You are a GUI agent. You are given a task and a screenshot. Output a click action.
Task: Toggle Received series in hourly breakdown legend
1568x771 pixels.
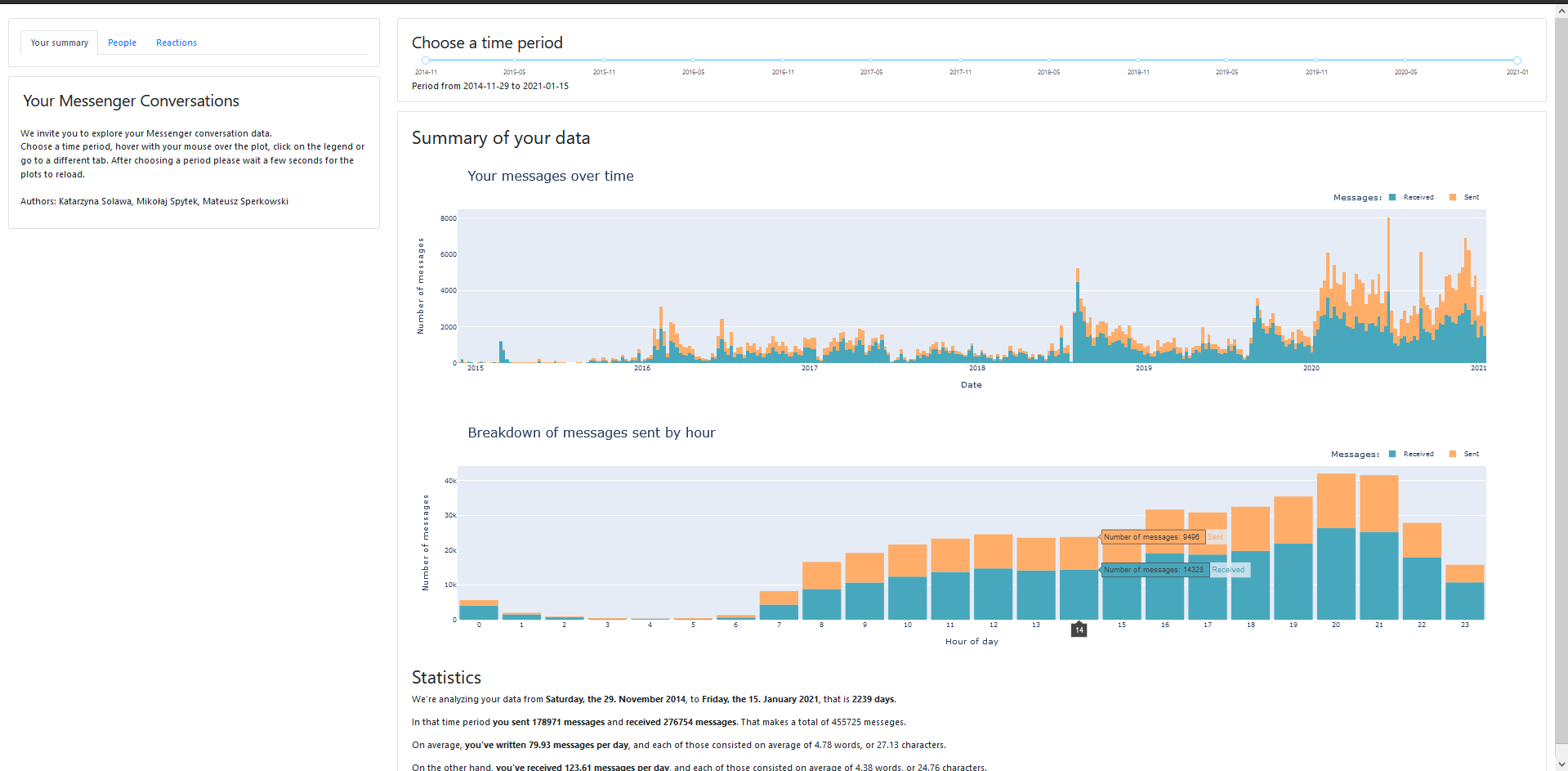pyautogui.click(x=1411, y=454)
